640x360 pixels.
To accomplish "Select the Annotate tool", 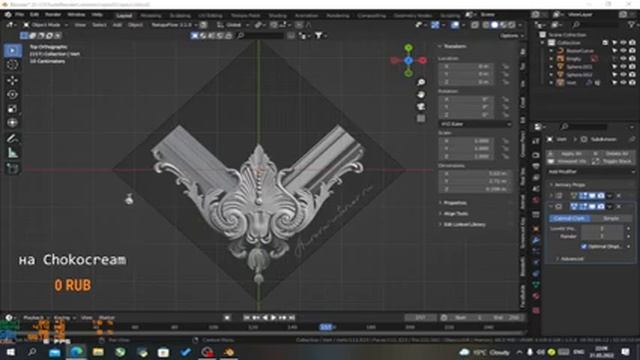I will 13,139.
